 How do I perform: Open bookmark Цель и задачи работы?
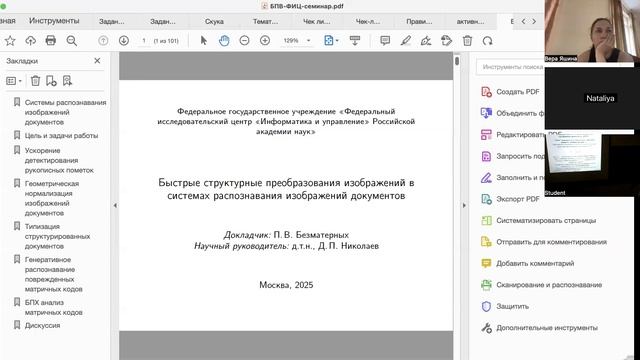pos(61,136)
